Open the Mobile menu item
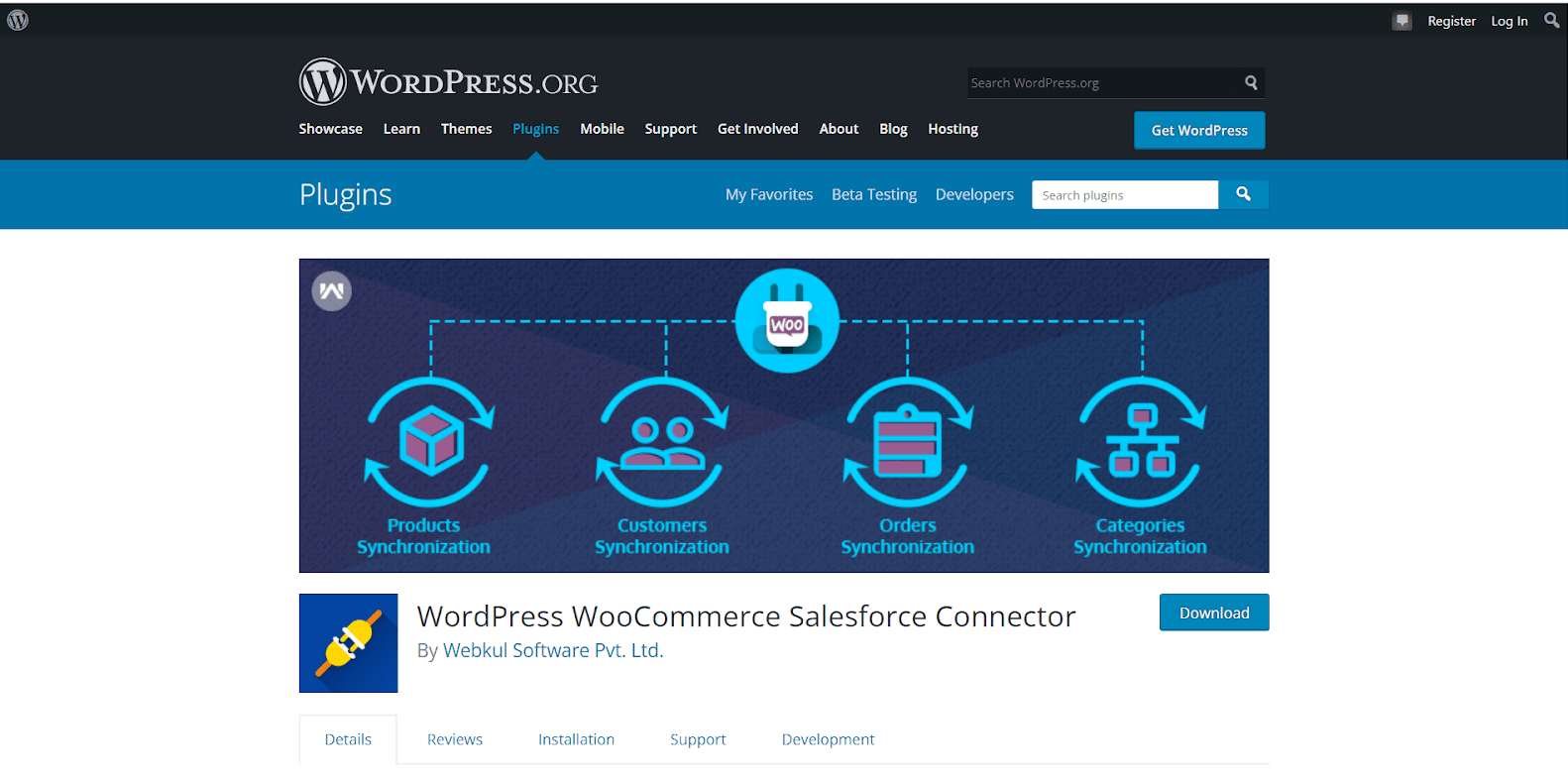Screen dimensions: 1568x779 [602, 129]
